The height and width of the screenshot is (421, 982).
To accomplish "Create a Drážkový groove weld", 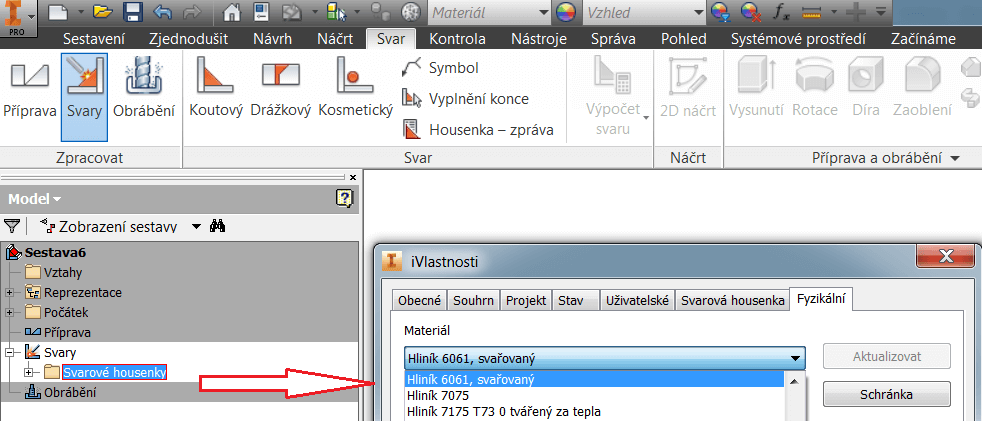I will tap(281, 88).
